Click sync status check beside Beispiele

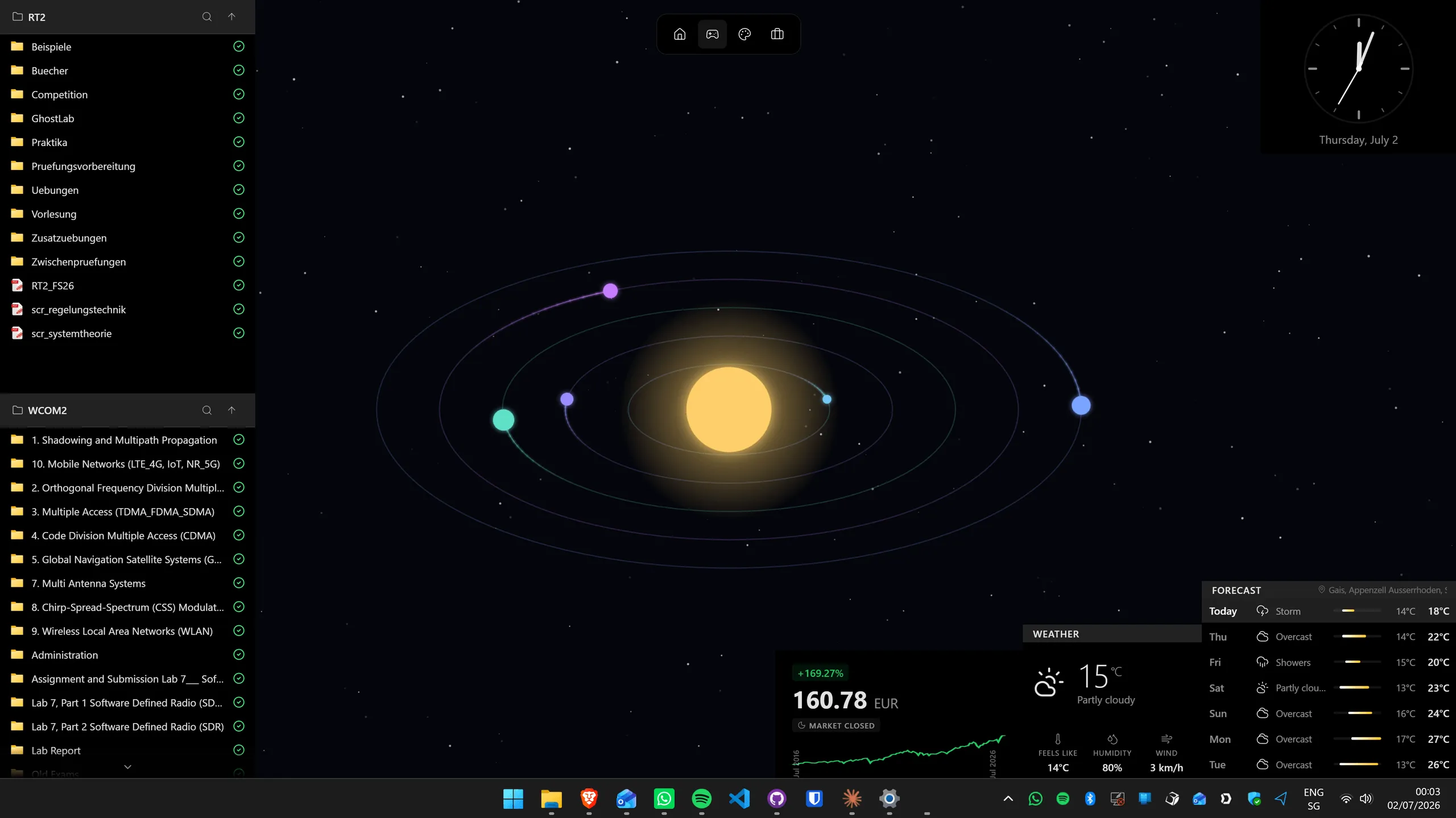(239, 47)
